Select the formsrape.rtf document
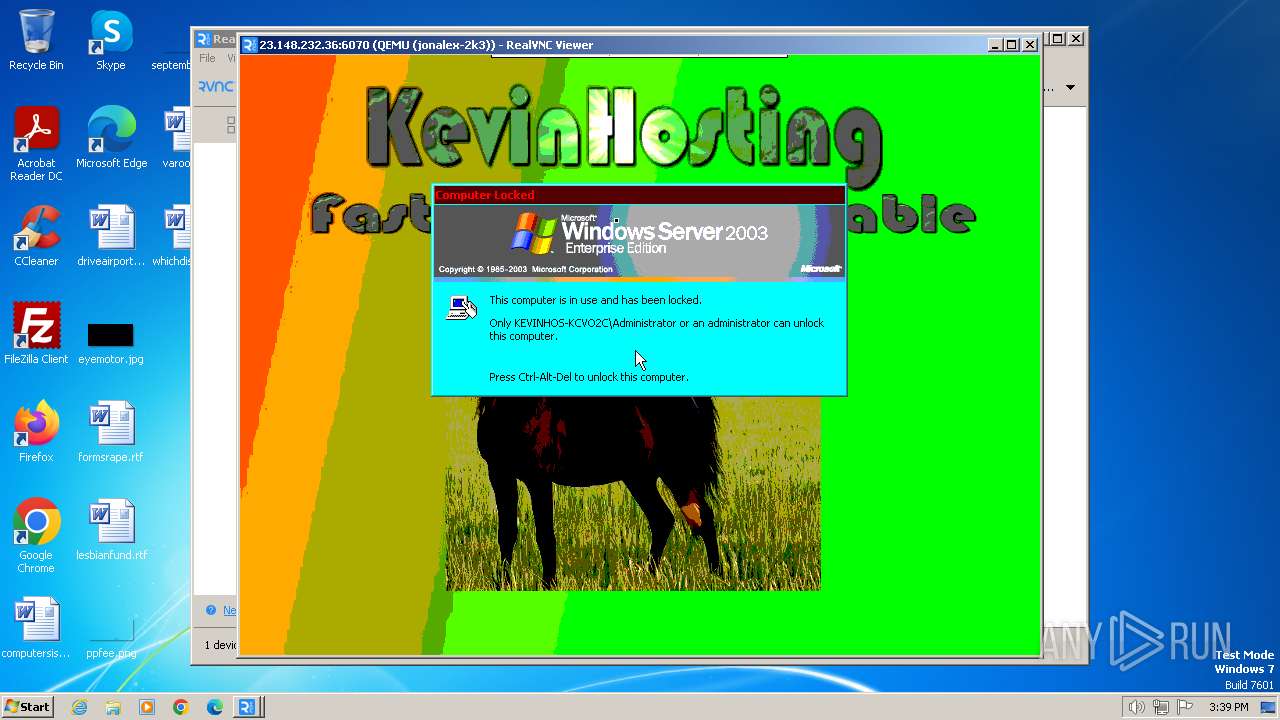 pyautogui.click(x=111, y=432)
